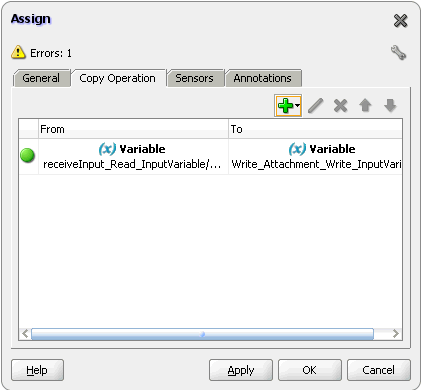
Task: Move selected operation up with arrow icon
Action: 365,106
